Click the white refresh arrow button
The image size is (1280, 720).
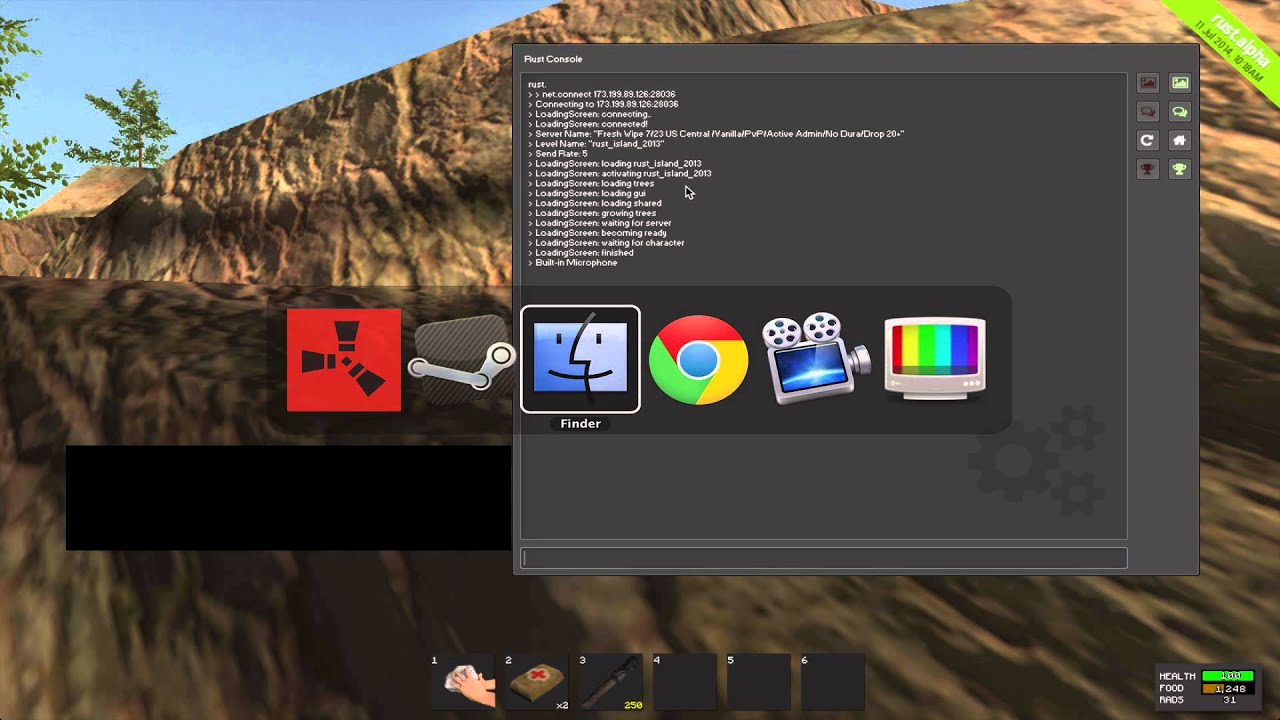tap(1148, 141)
